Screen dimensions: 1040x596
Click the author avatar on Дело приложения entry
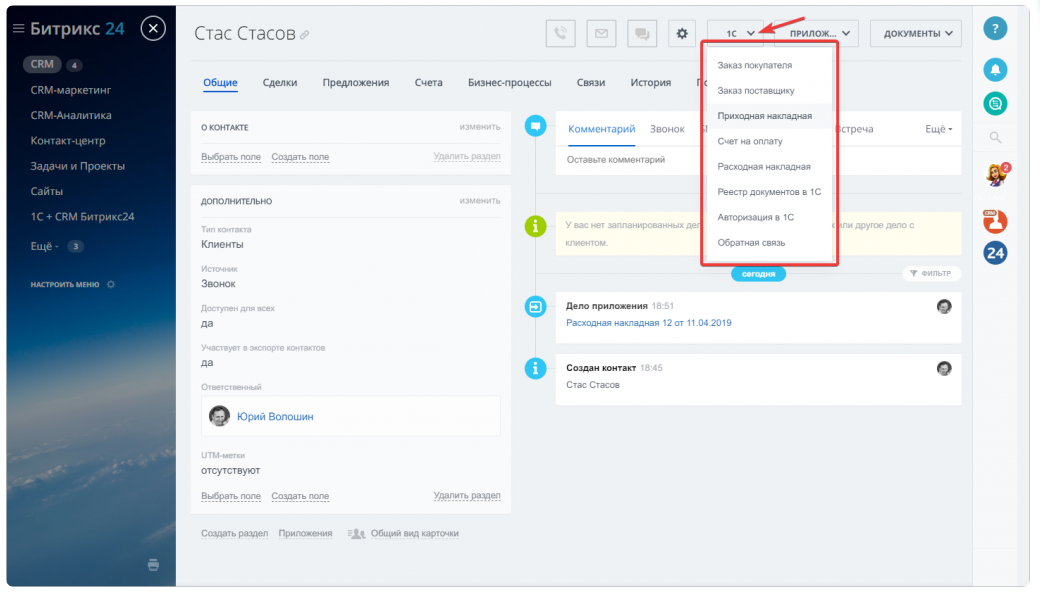tap(944, 306)
